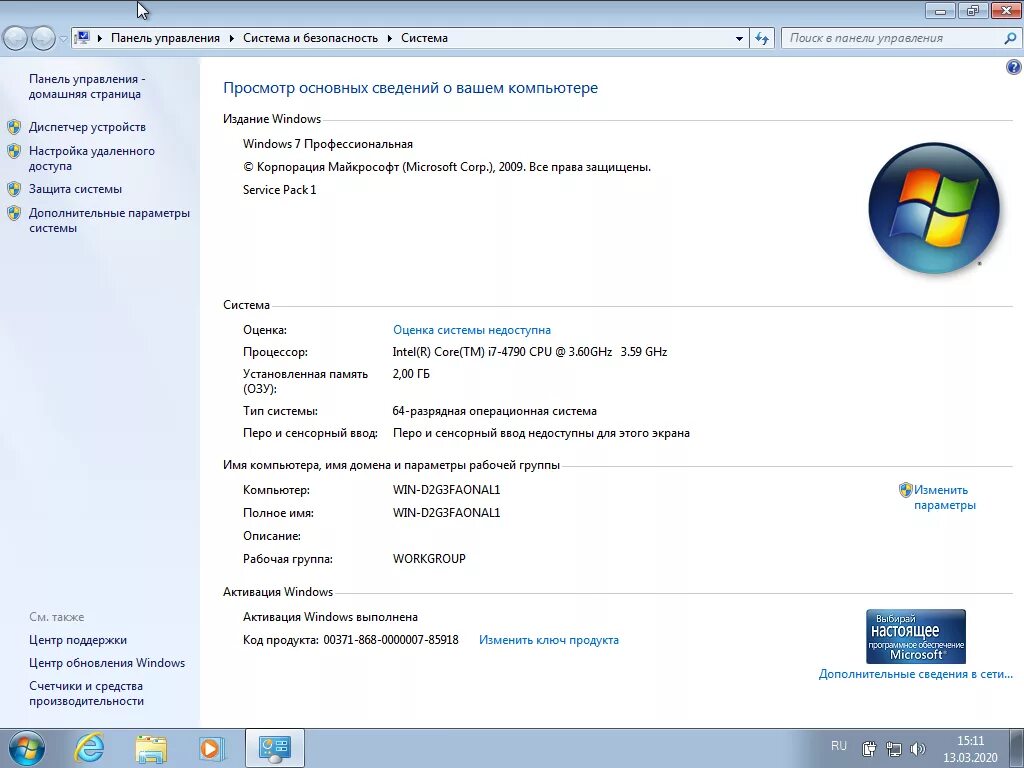The image size is (1024, 768).
Task: Select 'Windows 7 Профессиональная' text
Action: 328,144
